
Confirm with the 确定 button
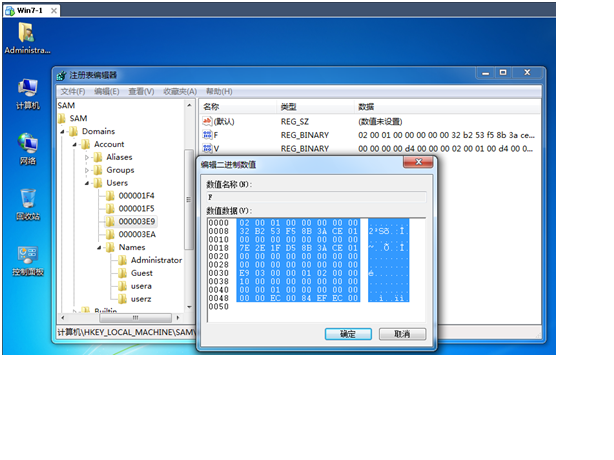tap(348, 334)
